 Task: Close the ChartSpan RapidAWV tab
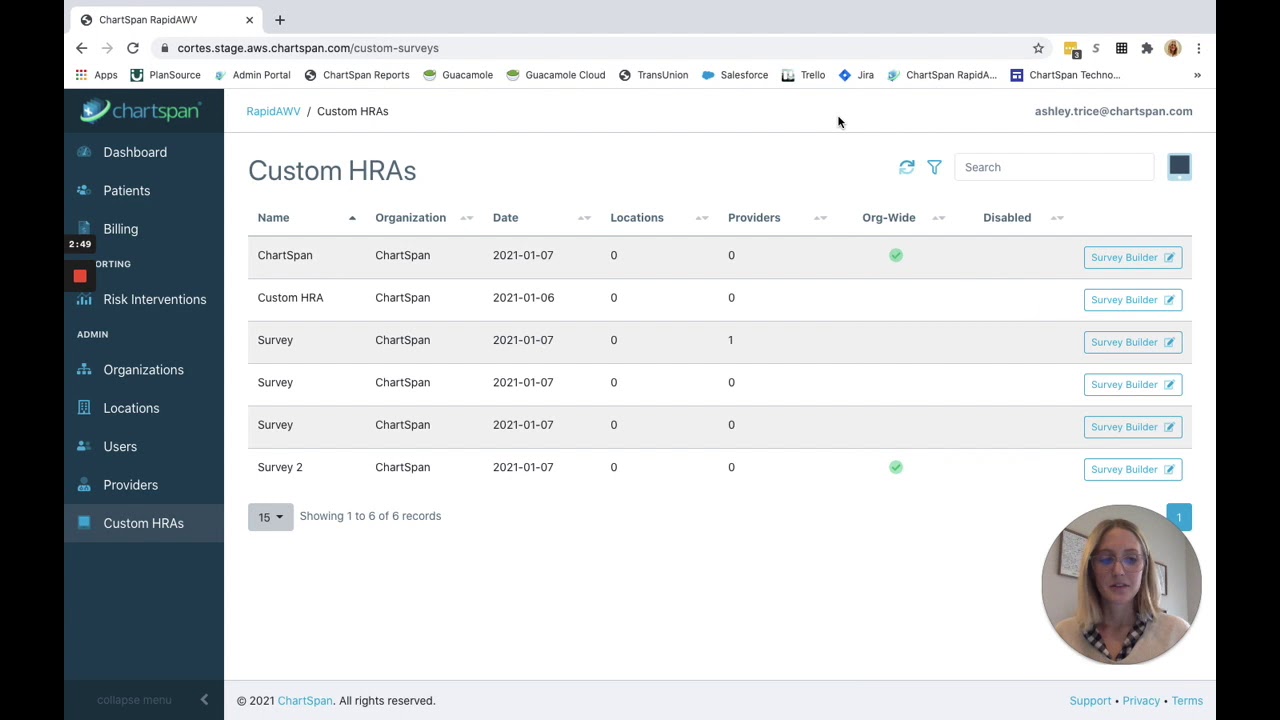249,20
